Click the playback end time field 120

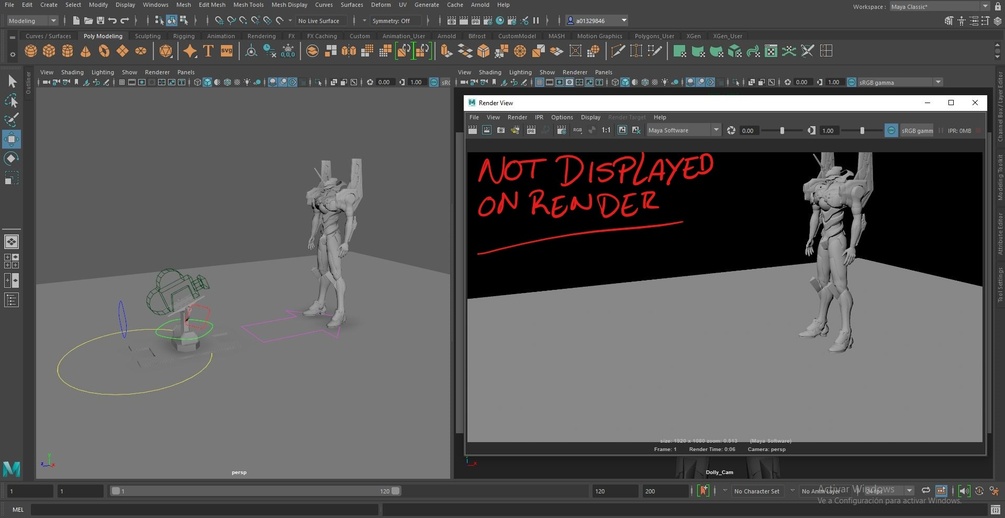click(615, 491)
